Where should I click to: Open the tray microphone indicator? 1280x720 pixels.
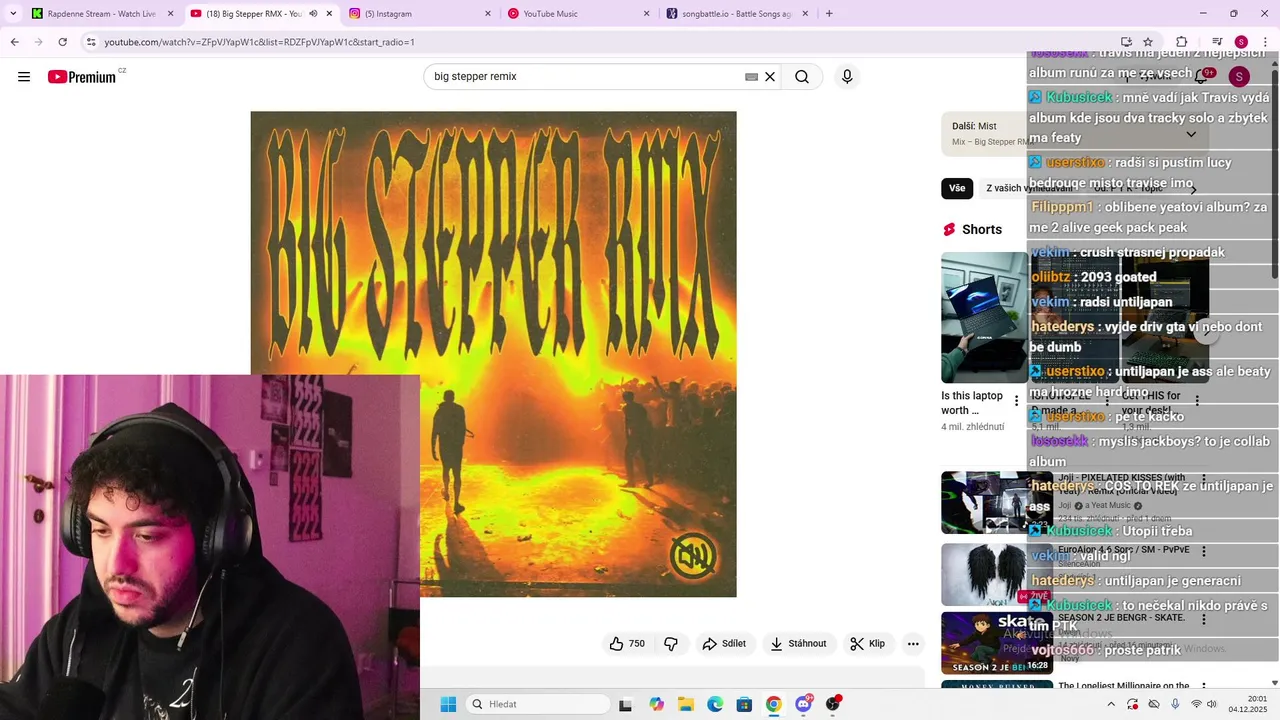tap(1175, 704)
